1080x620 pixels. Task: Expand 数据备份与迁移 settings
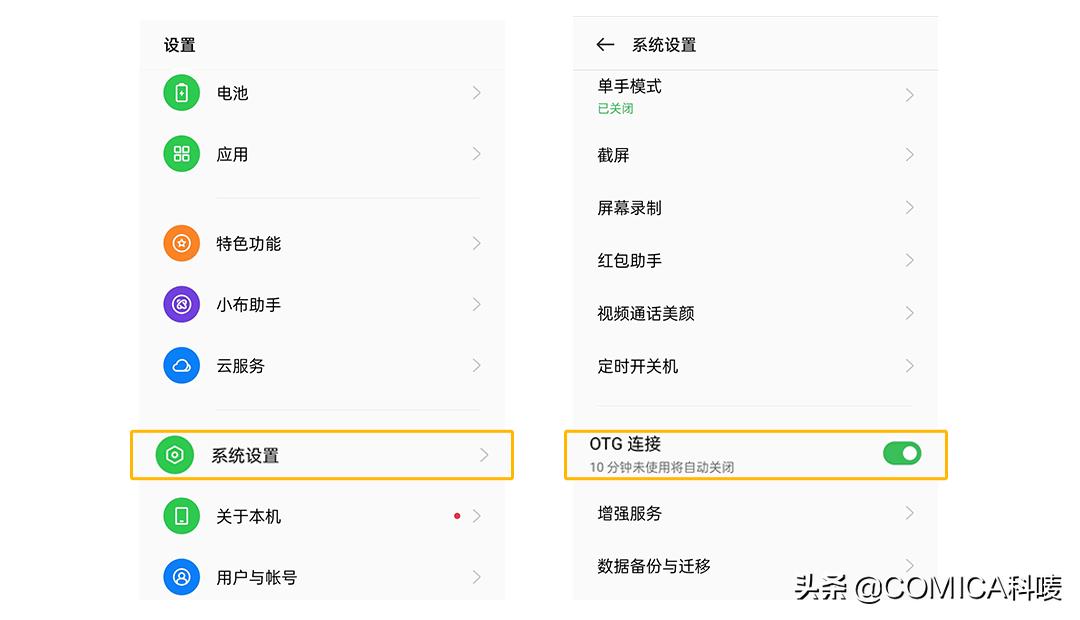[x=909, y=565]
